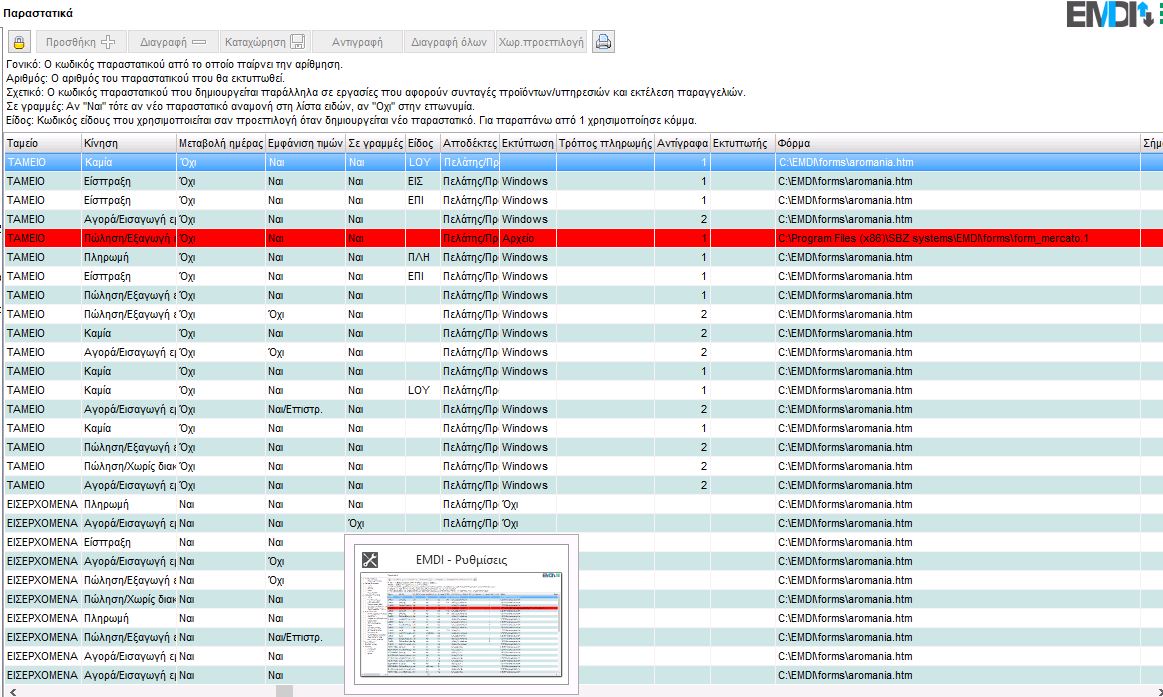This screenshot has width=1163, height=697.
Task: Click Αποδέκτες column header
Action: [x=470, y=143]
